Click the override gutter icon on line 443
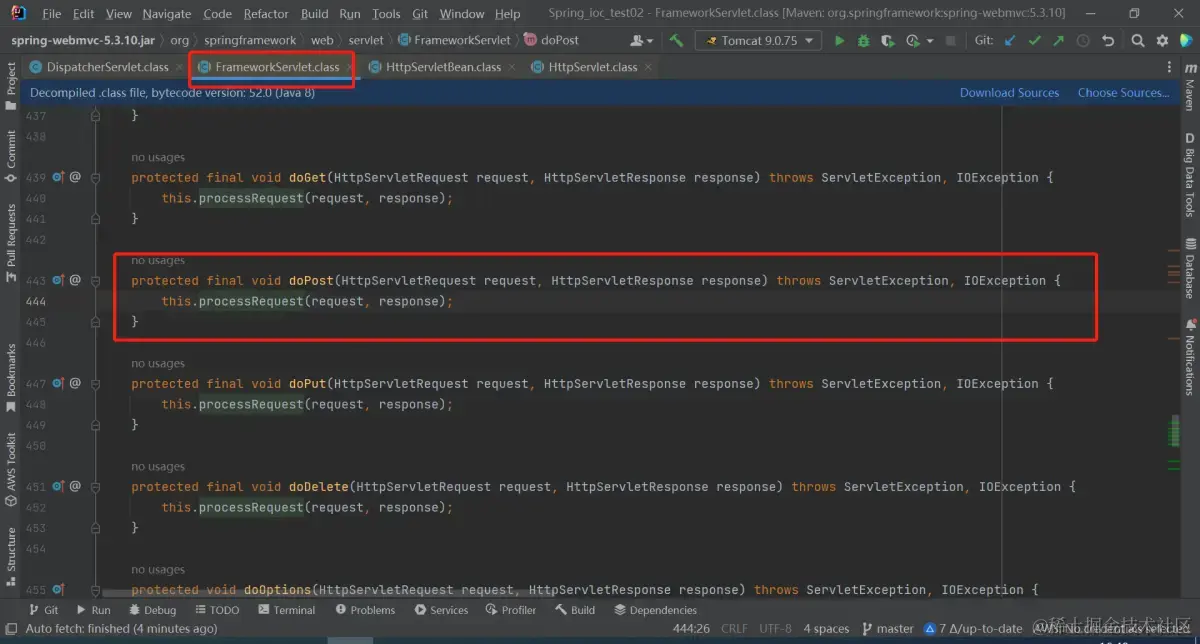The height and width of the screenshot is (644, 1200). (59, 280)
